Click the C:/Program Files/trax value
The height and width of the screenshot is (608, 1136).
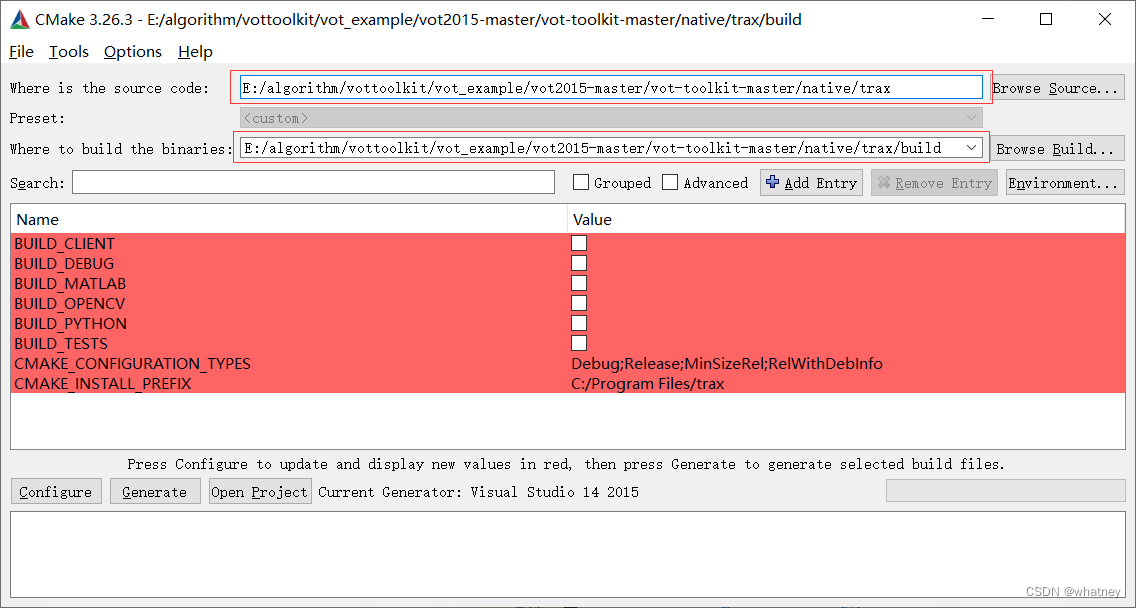pyautogui.click(x=648, y=383)
